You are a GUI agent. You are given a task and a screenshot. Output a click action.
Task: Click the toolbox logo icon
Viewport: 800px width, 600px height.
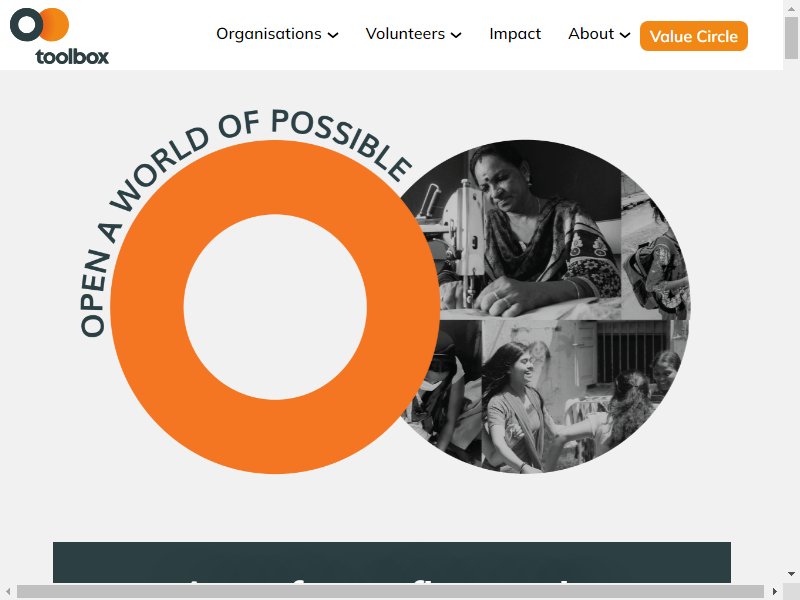click(x=59, y=36)
